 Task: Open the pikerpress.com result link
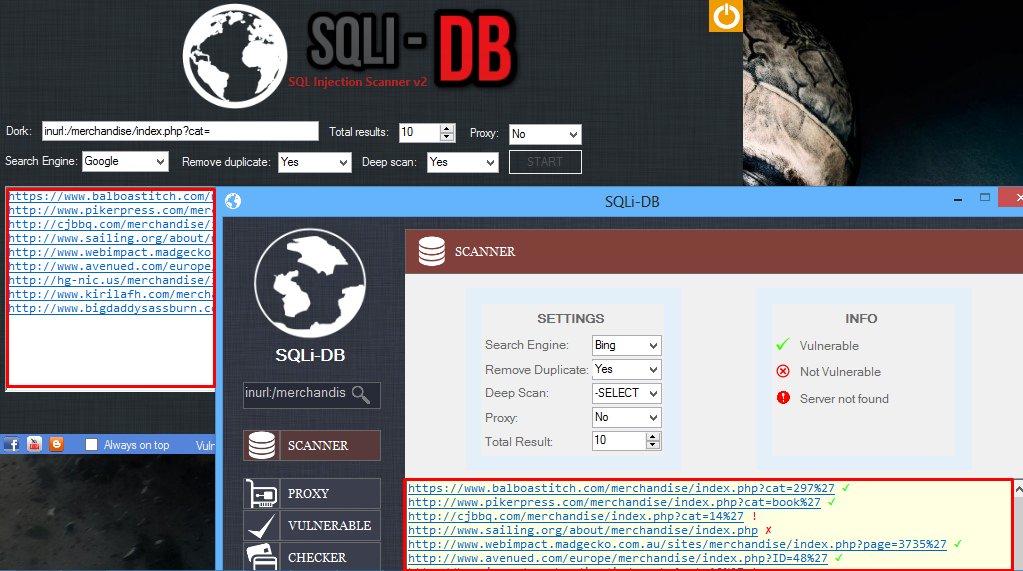[x=614, y=502]
